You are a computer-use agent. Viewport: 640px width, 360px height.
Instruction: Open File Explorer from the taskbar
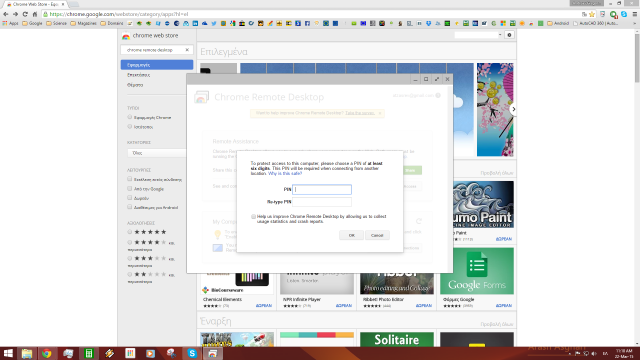(27, 353)
